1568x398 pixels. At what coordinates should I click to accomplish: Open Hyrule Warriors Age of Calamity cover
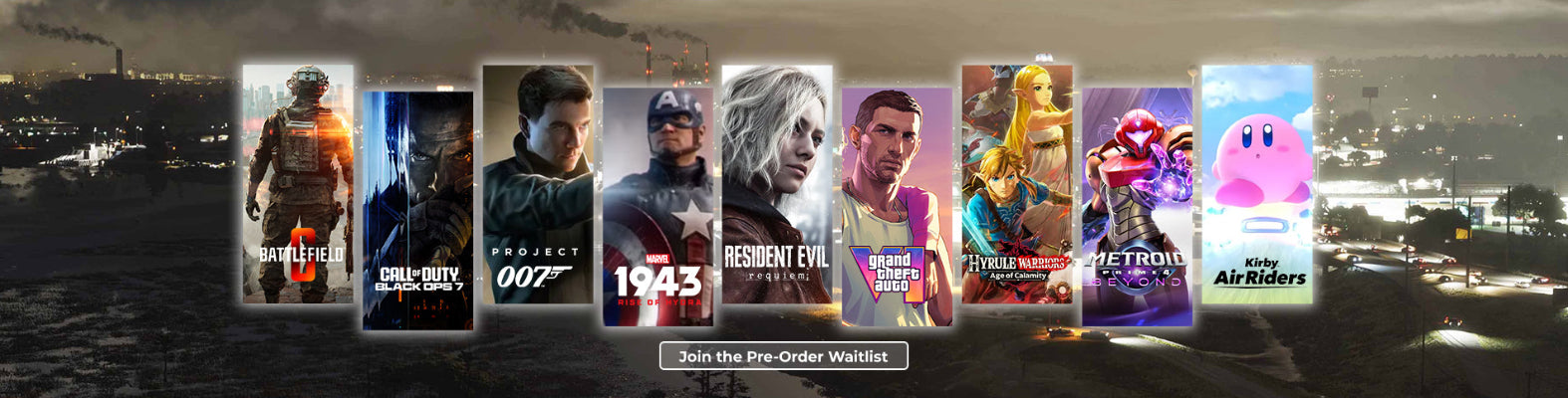(x=1017, y=184)
